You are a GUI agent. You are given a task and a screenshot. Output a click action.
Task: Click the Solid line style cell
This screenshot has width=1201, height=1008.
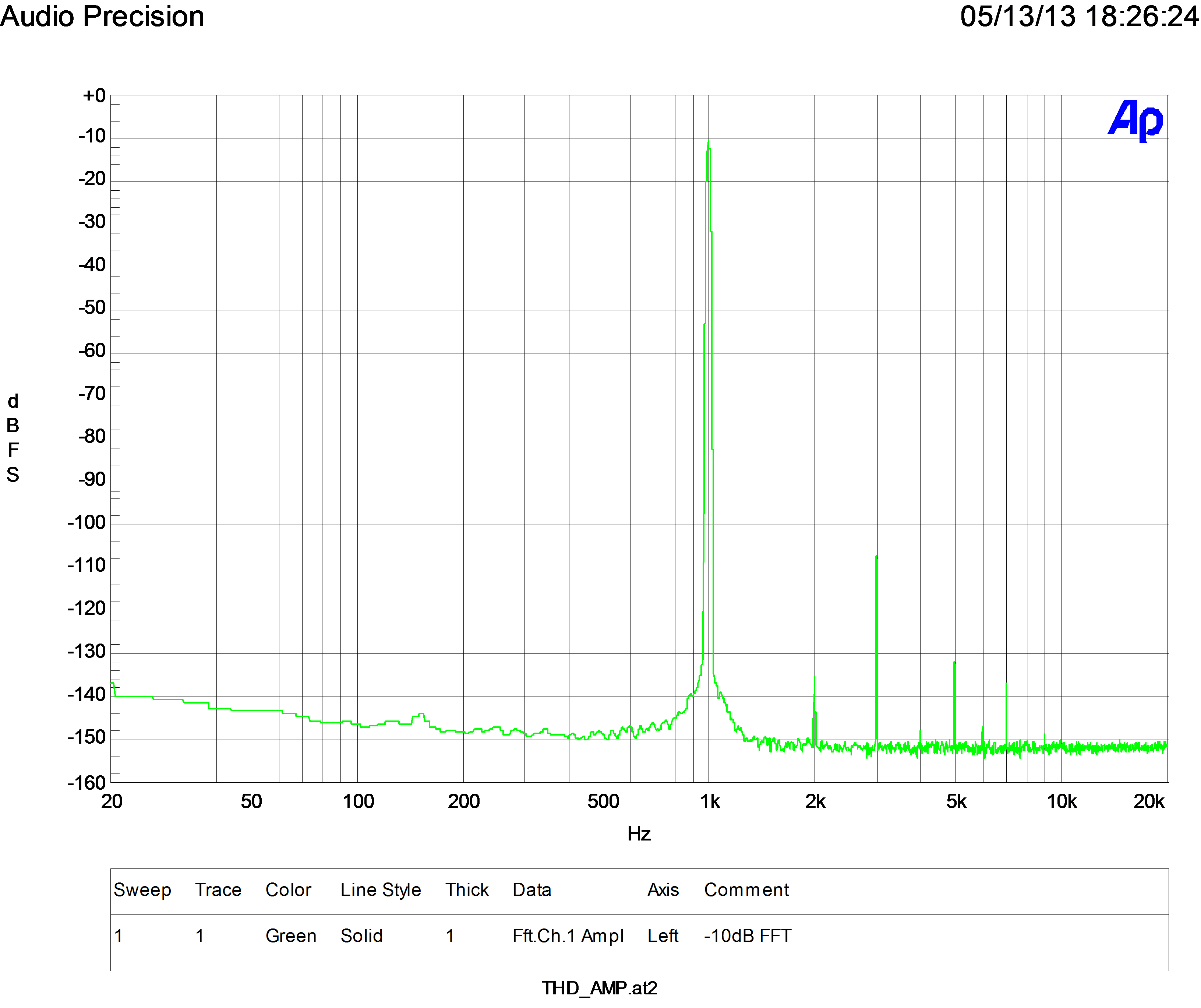(361, 936)
